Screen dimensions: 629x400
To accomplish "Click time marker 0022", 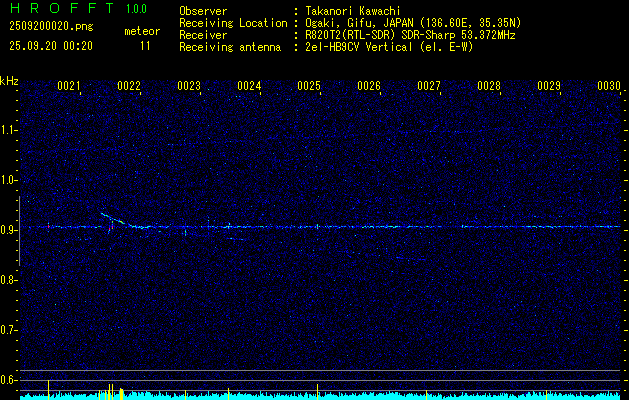I will point(129,86).
